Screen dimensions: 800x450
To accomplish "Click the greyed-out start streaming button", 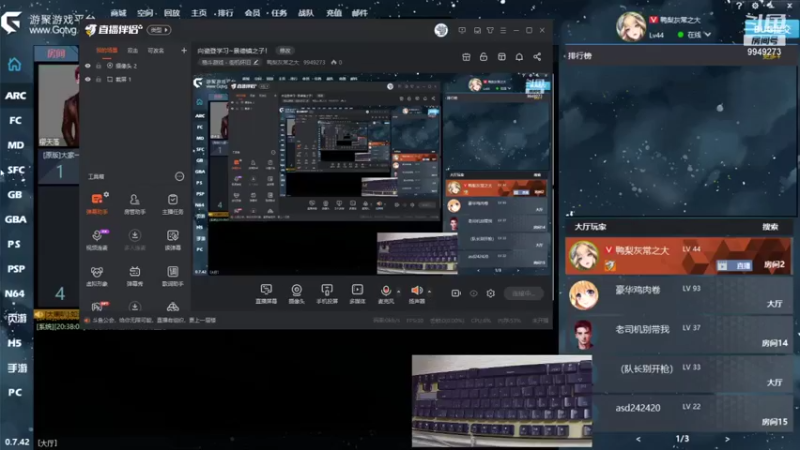I will click(523, 293).
